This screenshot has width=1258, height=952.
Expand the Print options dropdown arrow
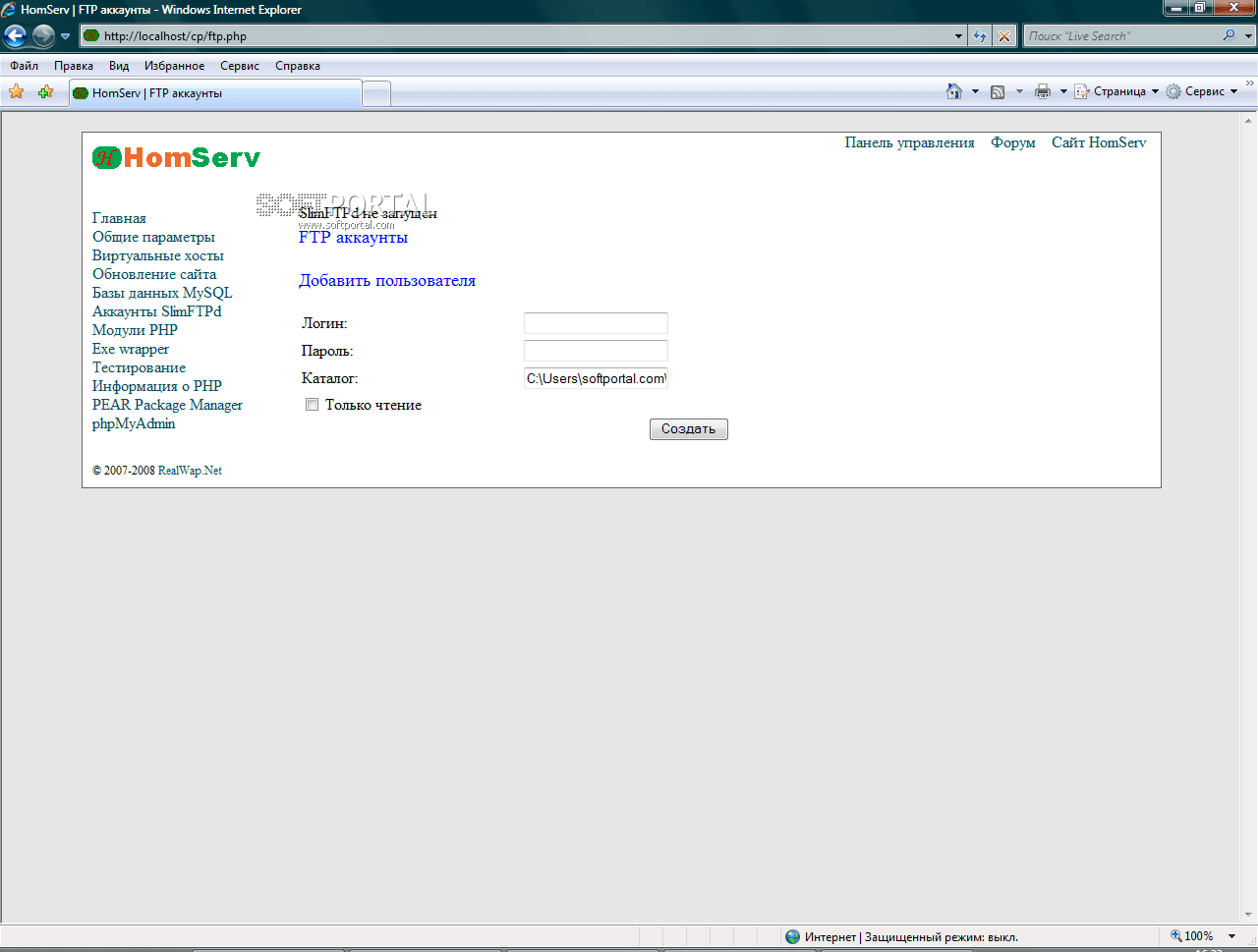tap(1063, 91)
